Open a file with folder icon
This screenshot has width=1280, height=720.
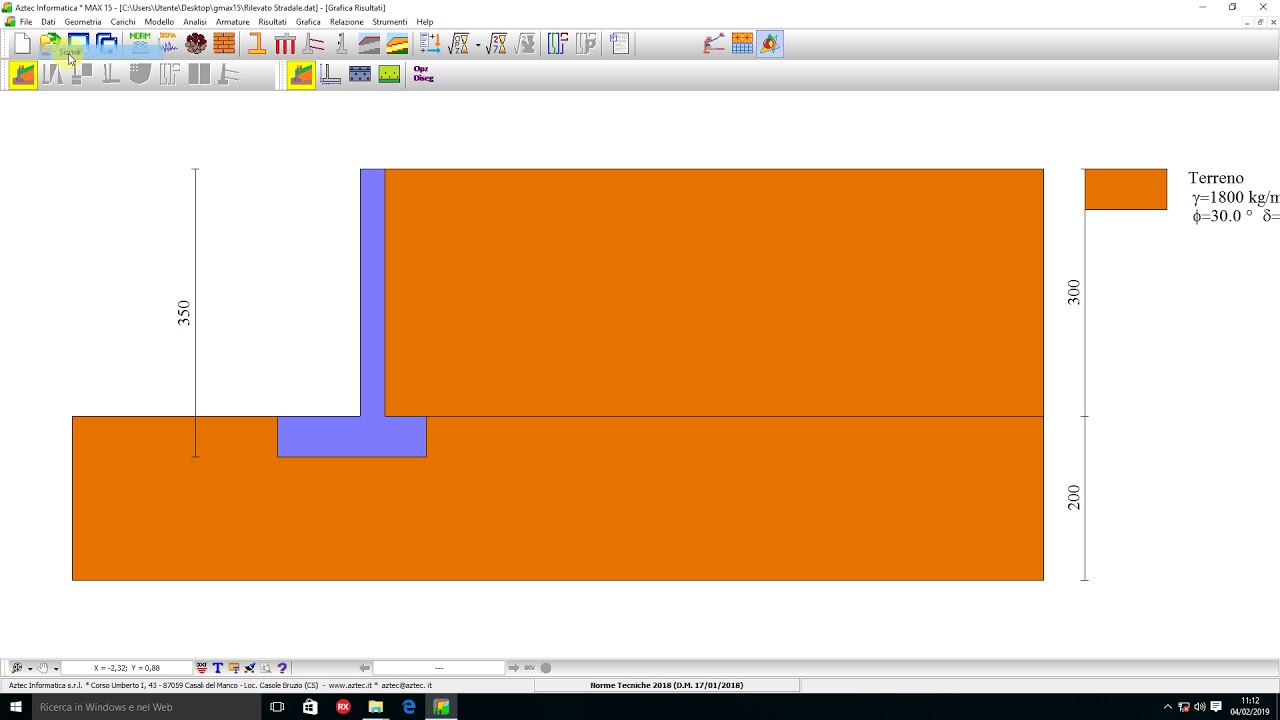point(50,44)
